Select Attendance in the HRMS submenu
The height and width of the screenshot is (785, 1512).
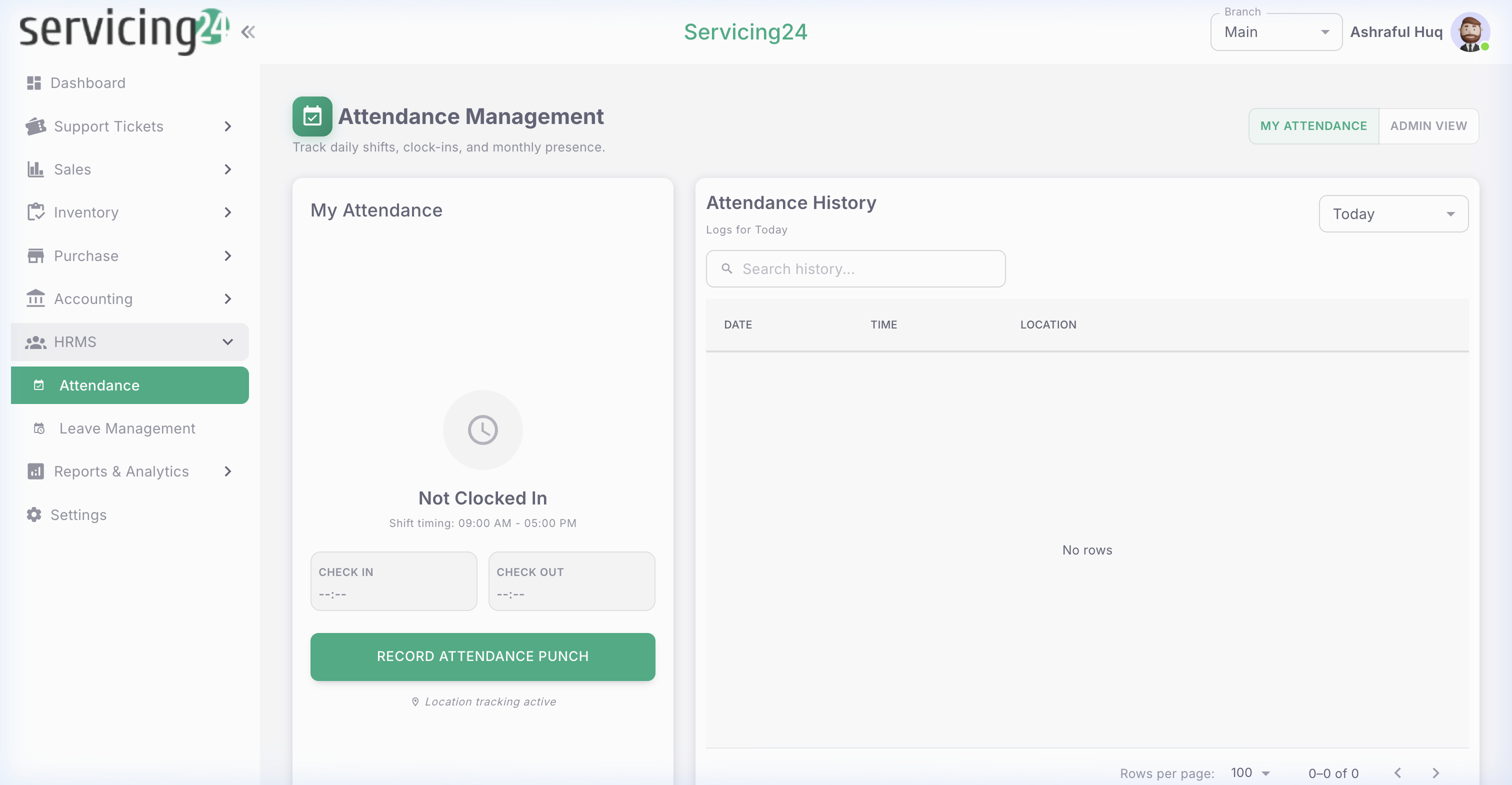(129, 385)
